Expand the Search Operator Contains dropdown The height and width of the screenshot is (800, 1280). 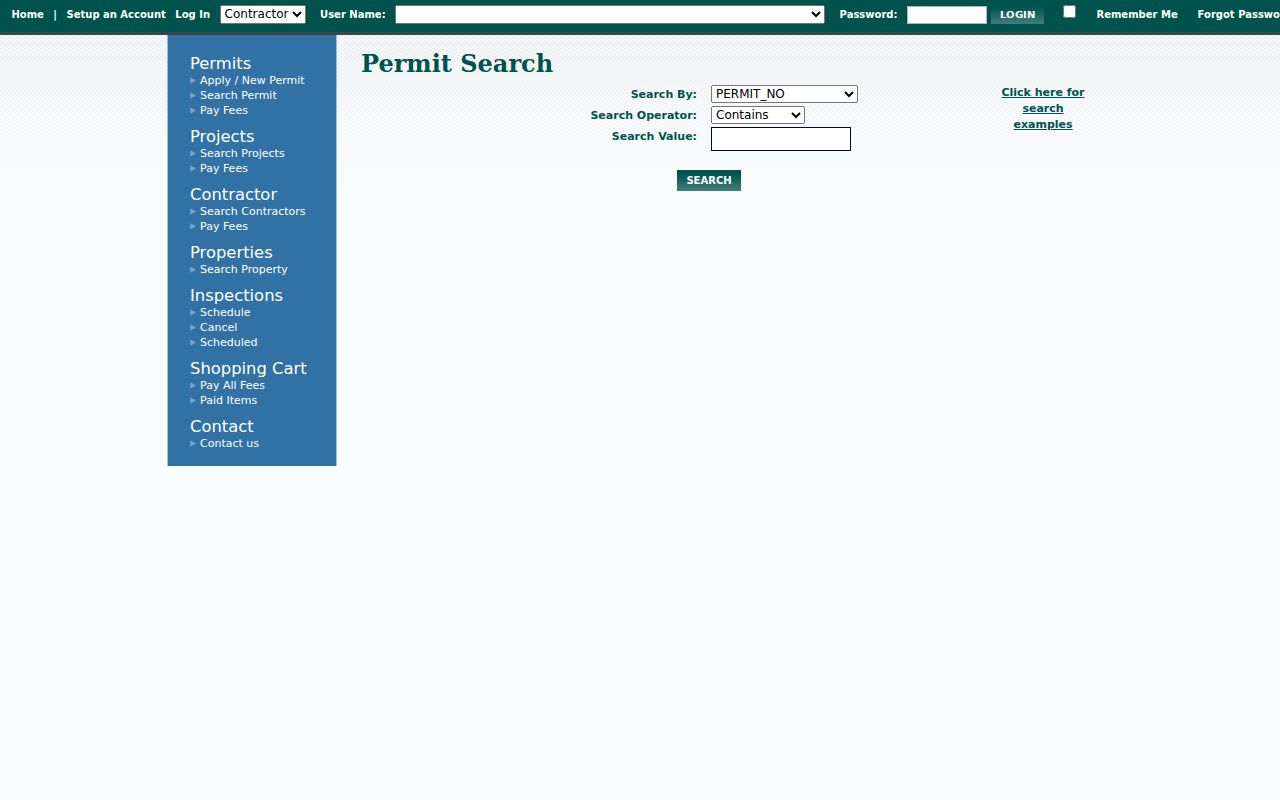point(757,115)
